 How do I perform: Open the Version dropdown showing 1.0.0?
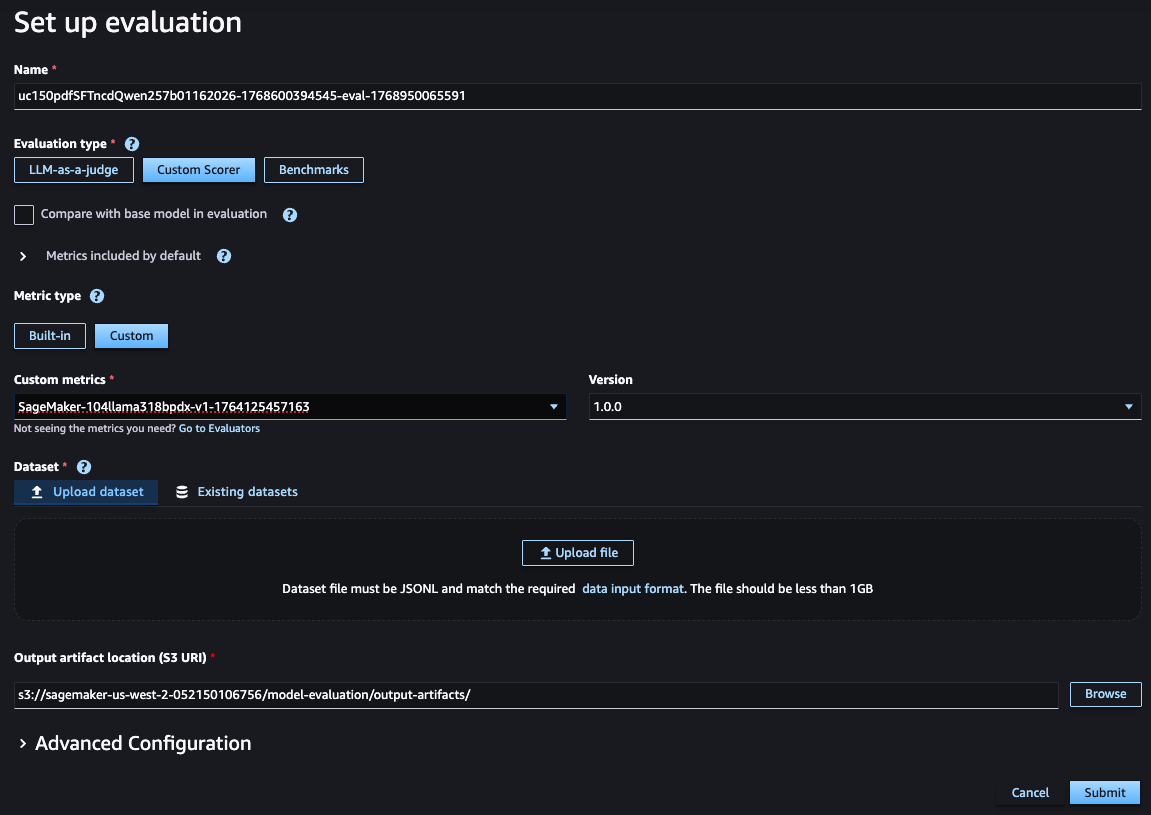tap(865, 406)
